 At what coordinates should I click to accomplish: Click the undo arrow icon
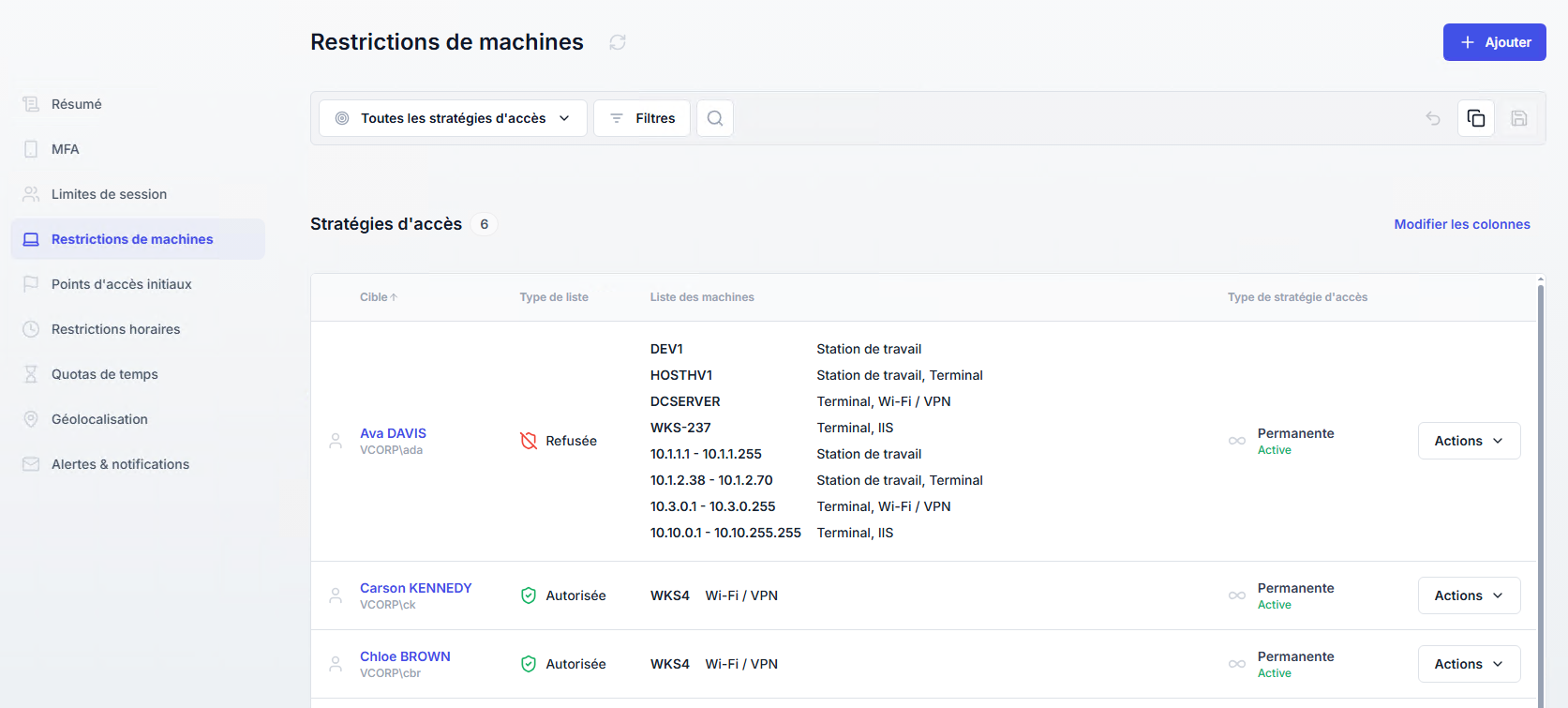(1433, 118)
